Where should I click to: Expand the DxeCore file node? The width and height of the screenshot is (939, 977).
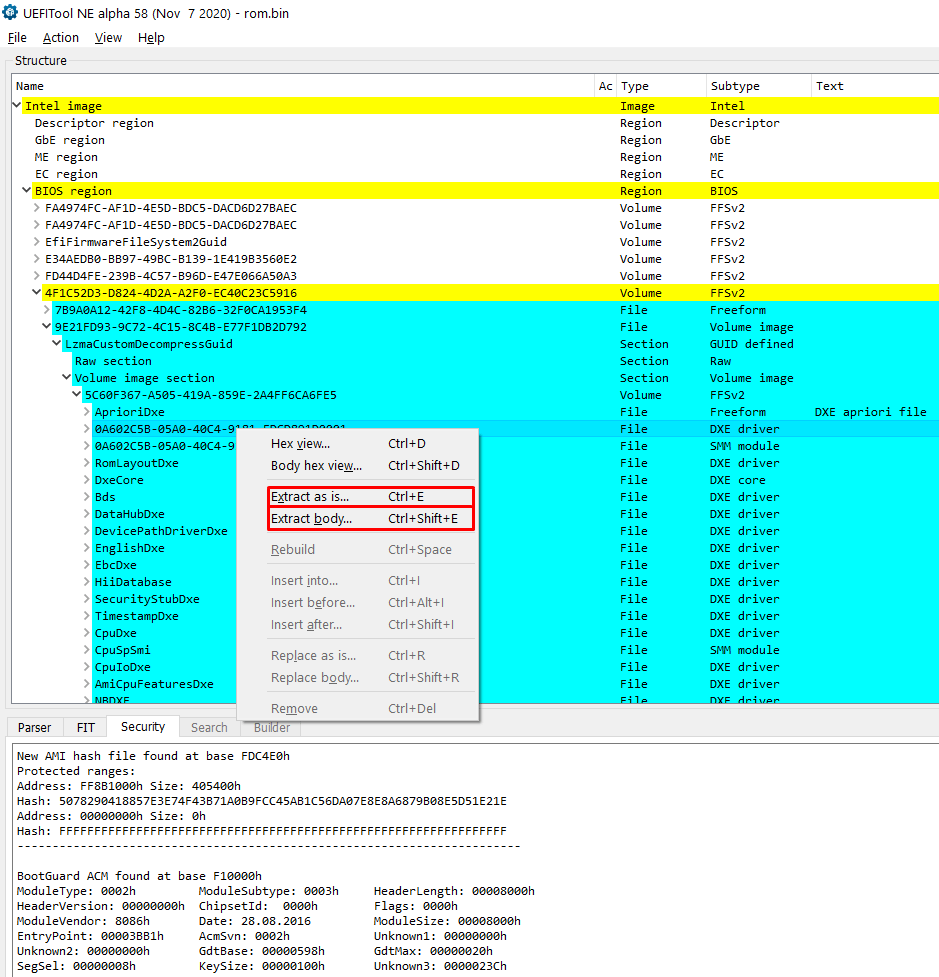(87, 480)
